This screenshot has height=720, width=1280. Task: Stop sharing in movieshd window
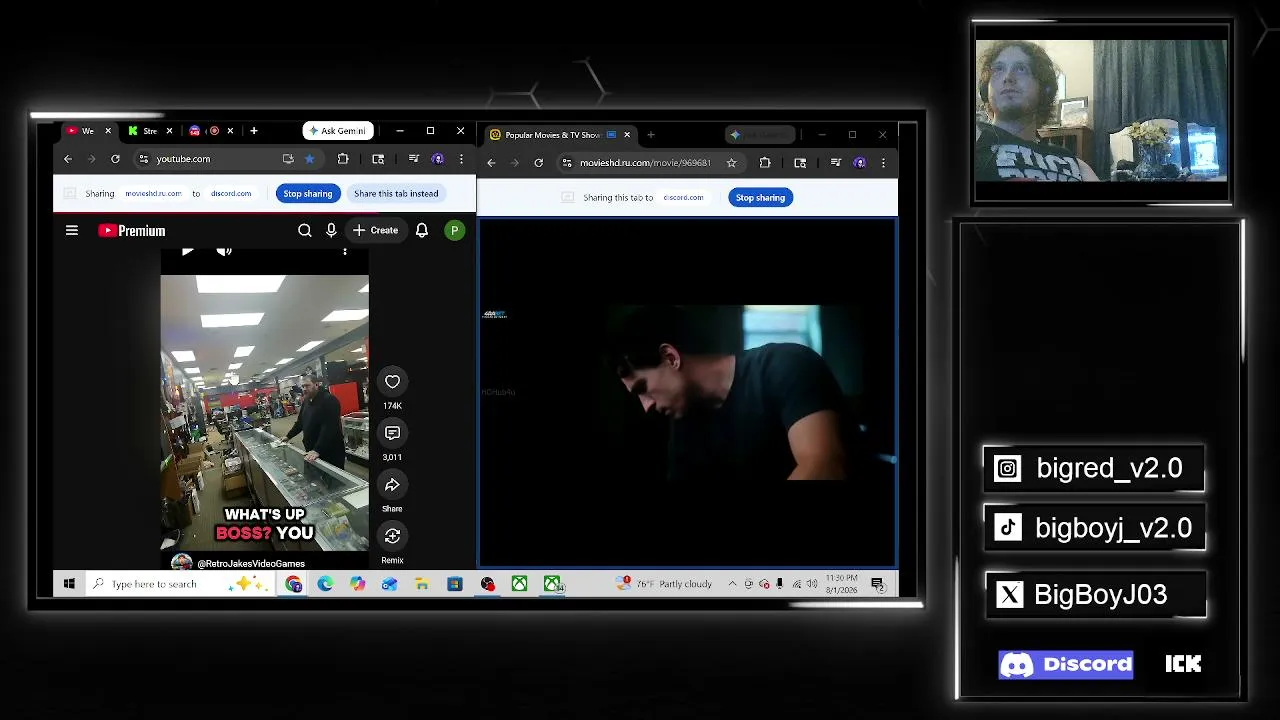pos(760,198)
